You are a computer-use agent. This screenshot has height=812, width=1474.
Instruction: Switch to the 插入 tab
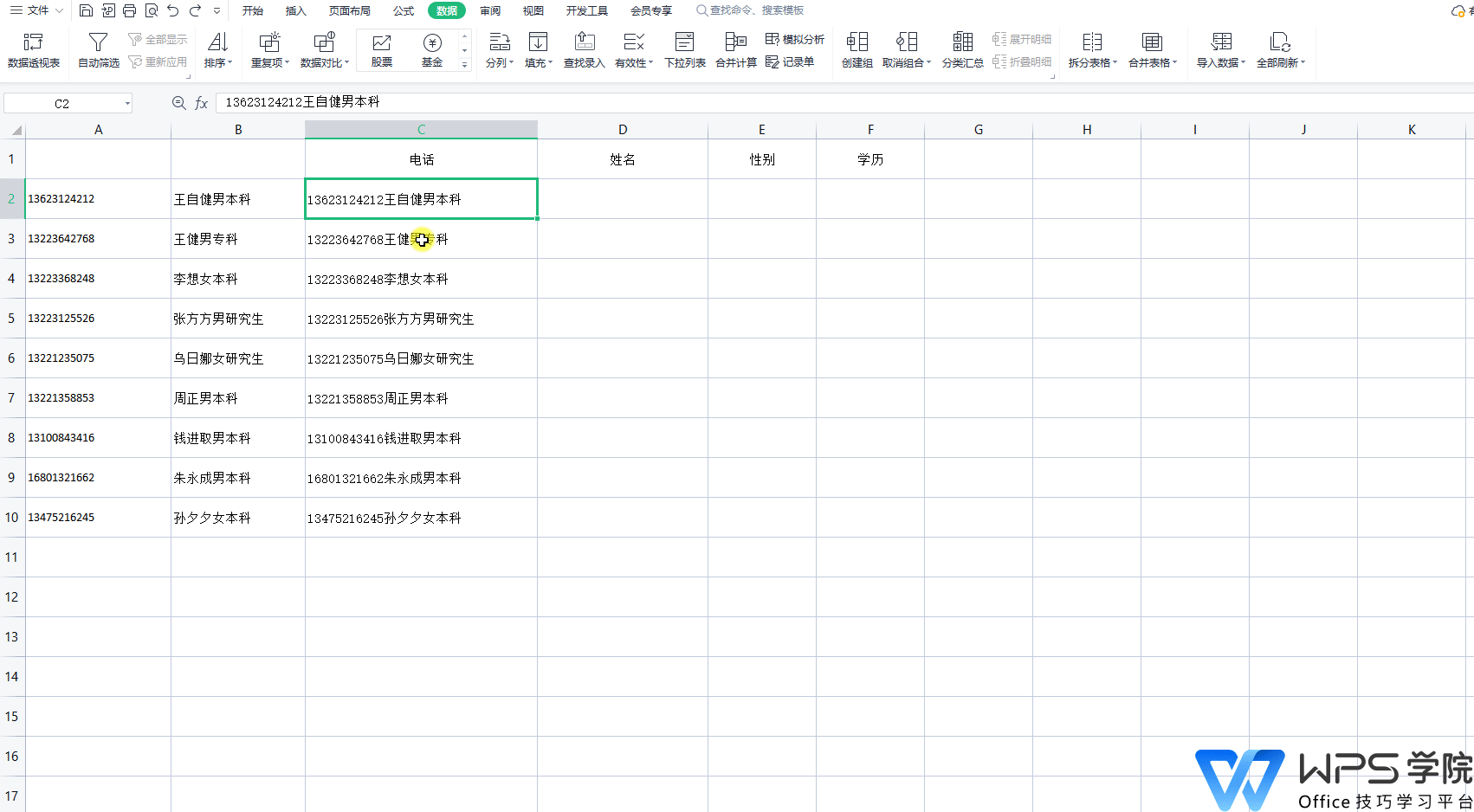[296, 10]
